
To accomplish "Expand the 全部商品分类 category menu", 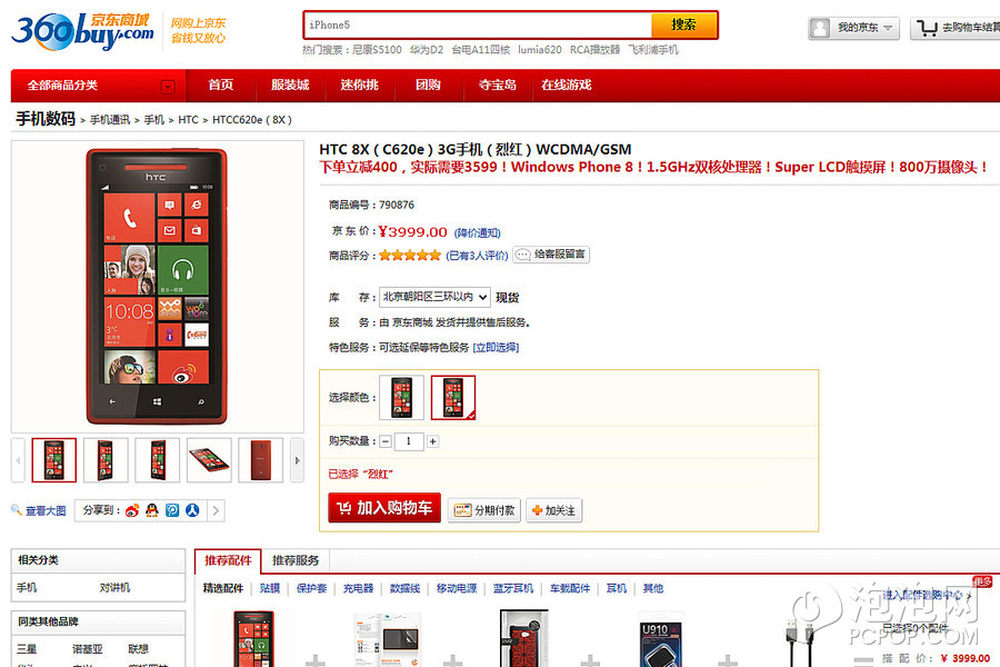I will pos(99,85).
